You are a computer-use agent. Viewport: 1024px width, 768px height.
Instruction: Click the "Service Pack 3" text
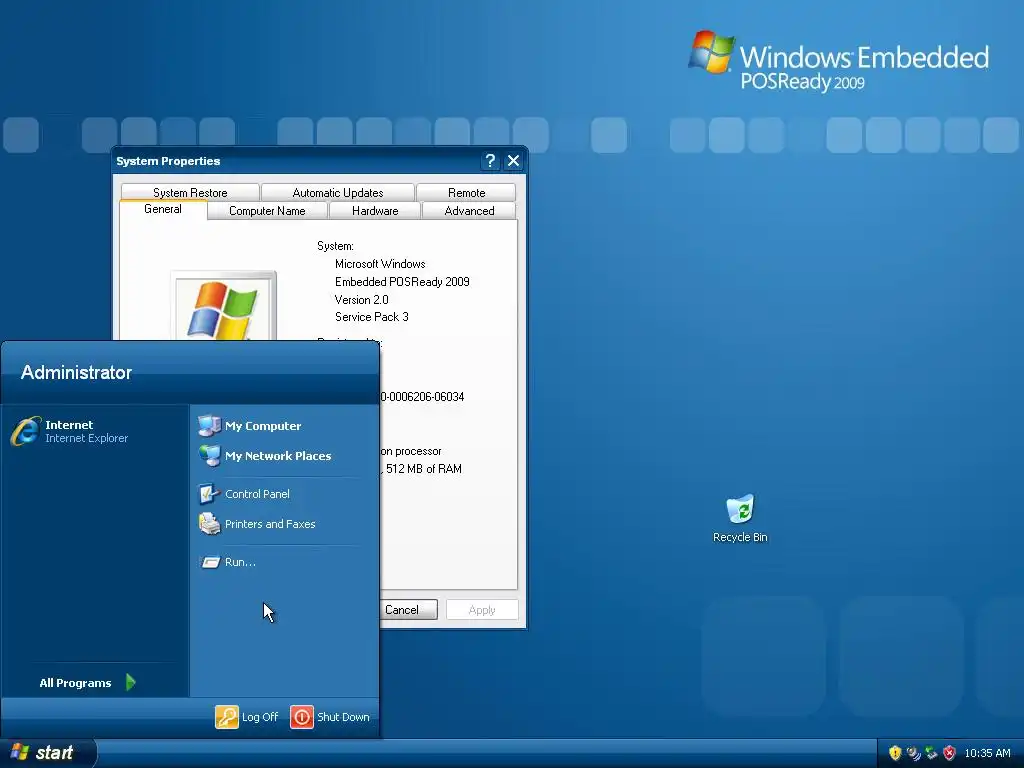(x=372, y=317)
